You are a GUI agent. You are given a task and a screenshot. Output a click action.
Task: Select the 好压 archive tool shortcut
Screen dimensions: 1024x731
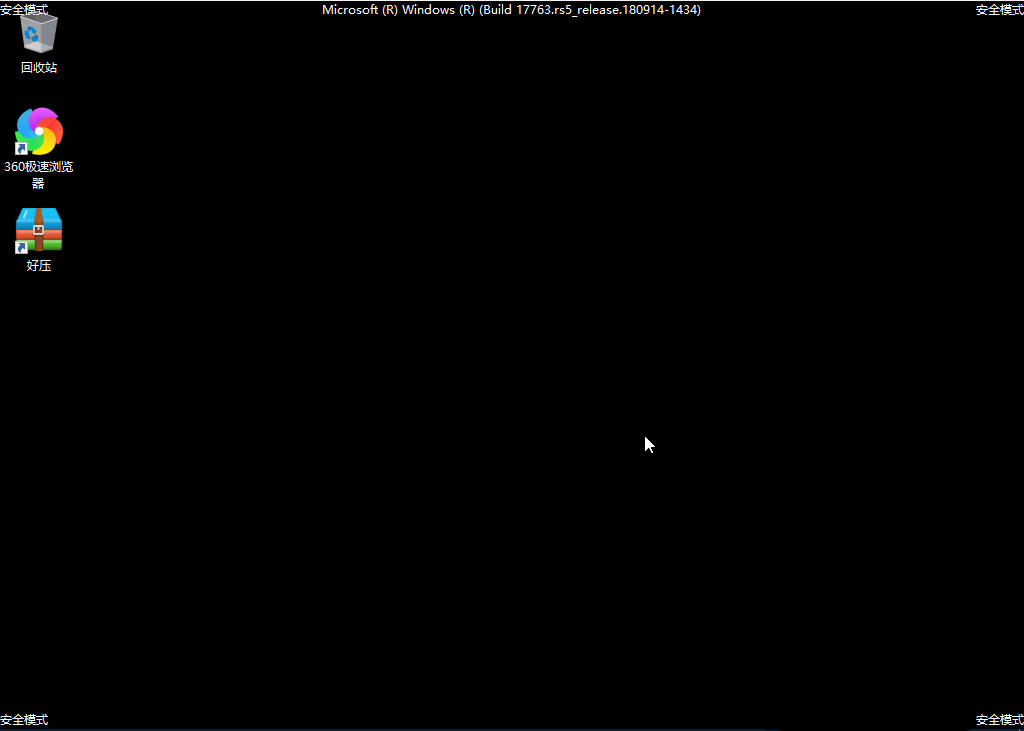[39, 240]
